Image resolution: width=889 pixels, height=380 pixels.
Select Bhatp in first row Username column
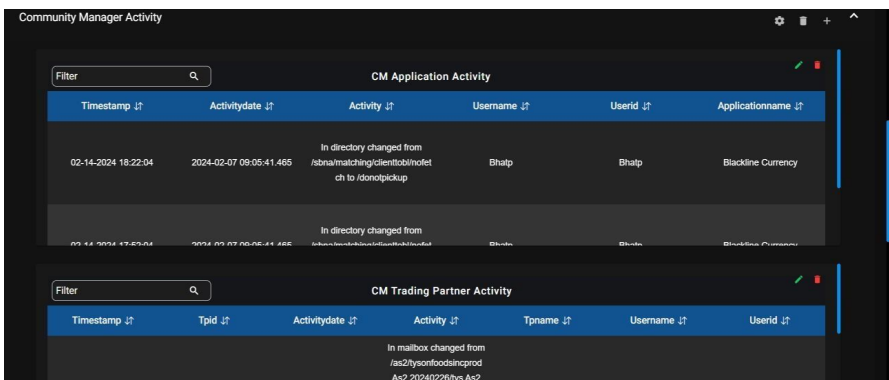click(x=501, y=163)
